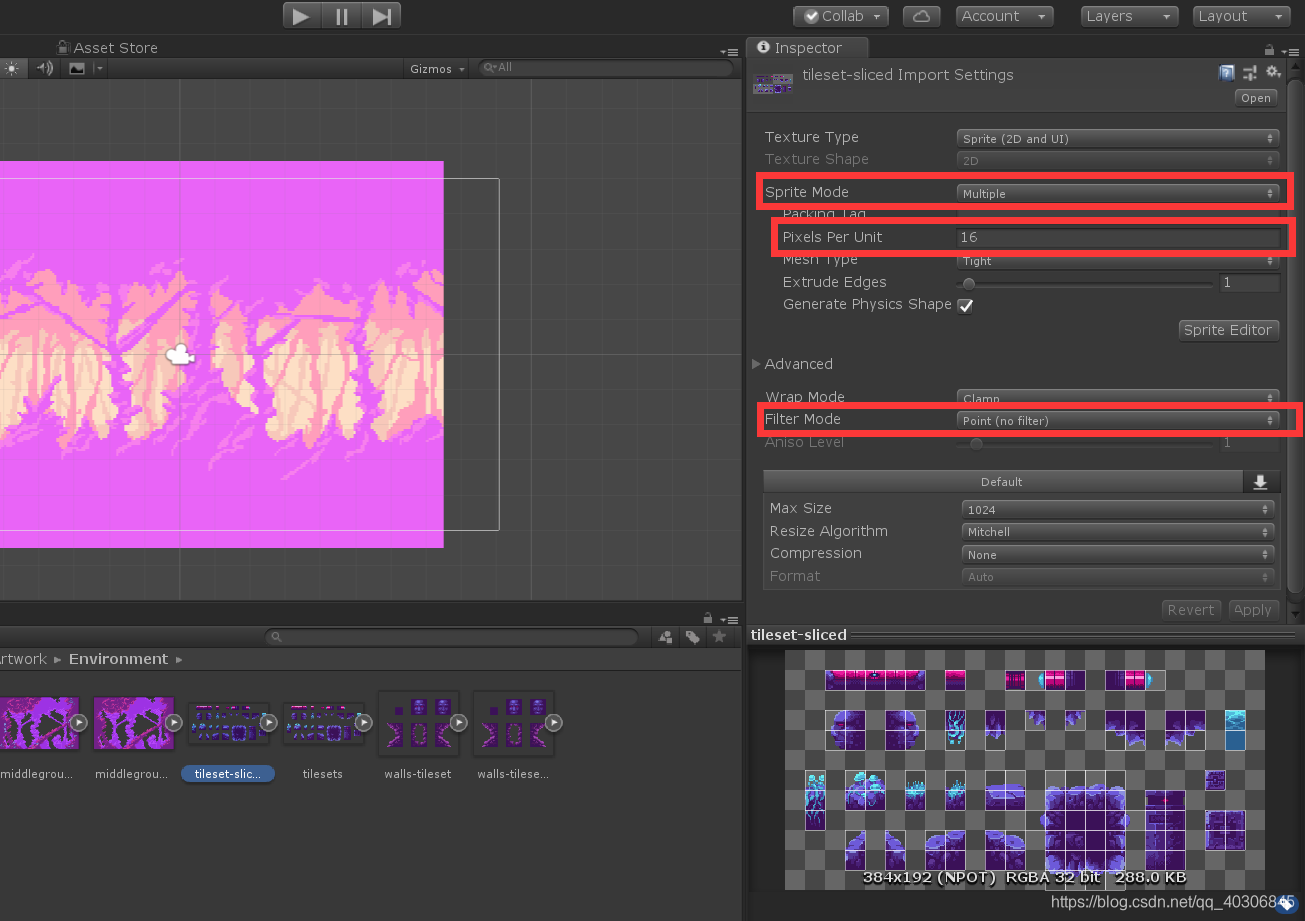The width and height of the screenshot is (1305, 921).
Task: Click the Revert button
Action: click(x=1191, y=610)
